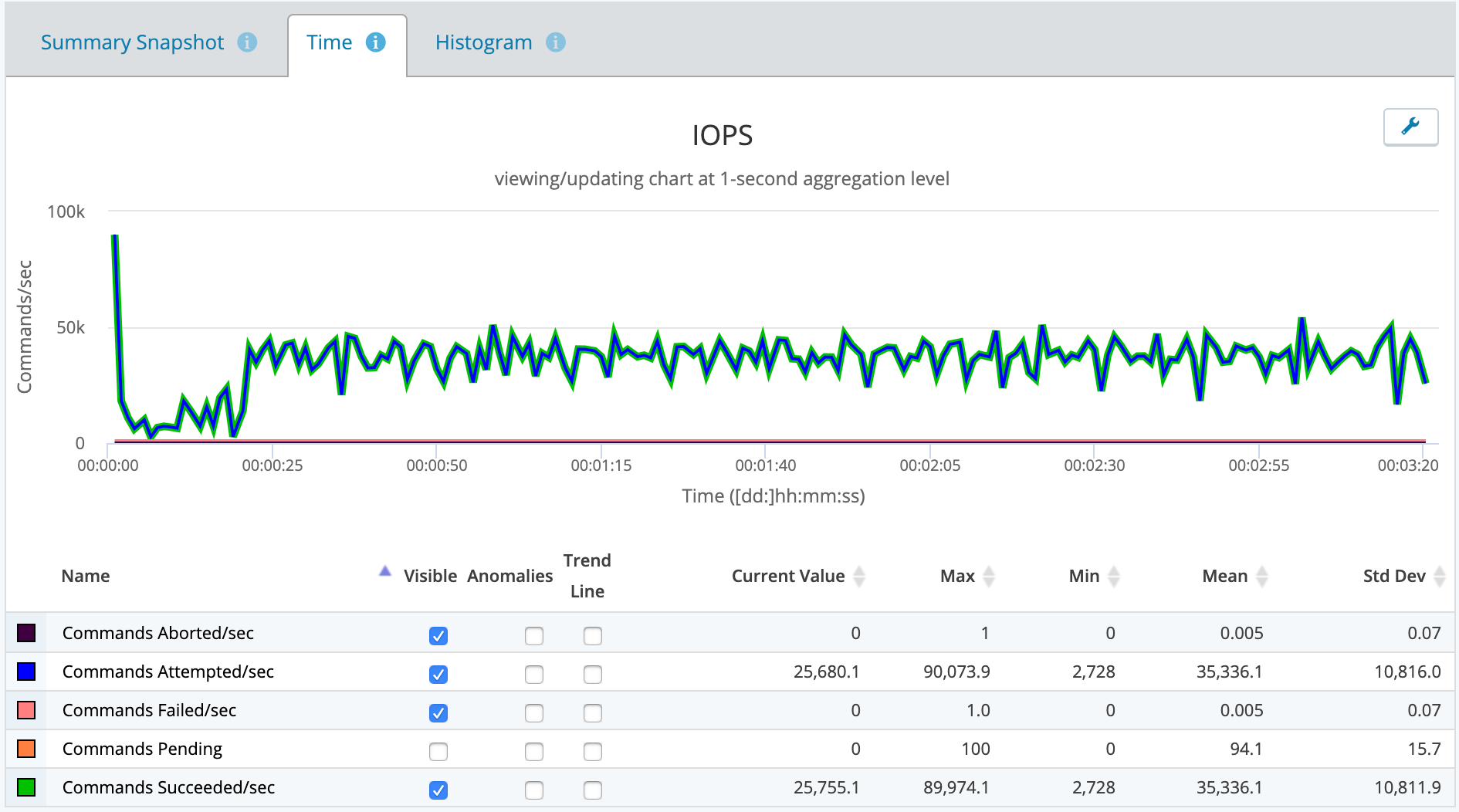Click the Commands Pending row name
Viewport: 1459px width, 812px height.
point(142,749)
